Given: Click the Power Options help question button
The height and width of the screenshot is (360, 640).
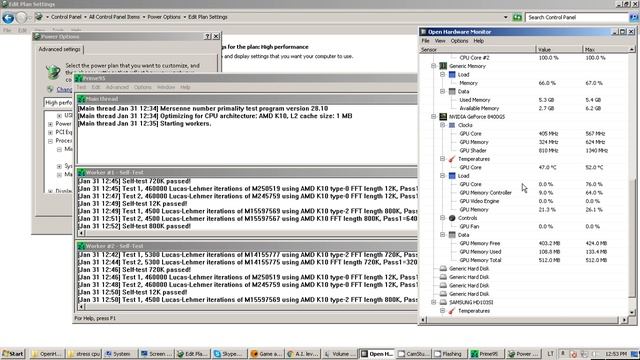Looking at the screenshot, I should coord(207,36).
